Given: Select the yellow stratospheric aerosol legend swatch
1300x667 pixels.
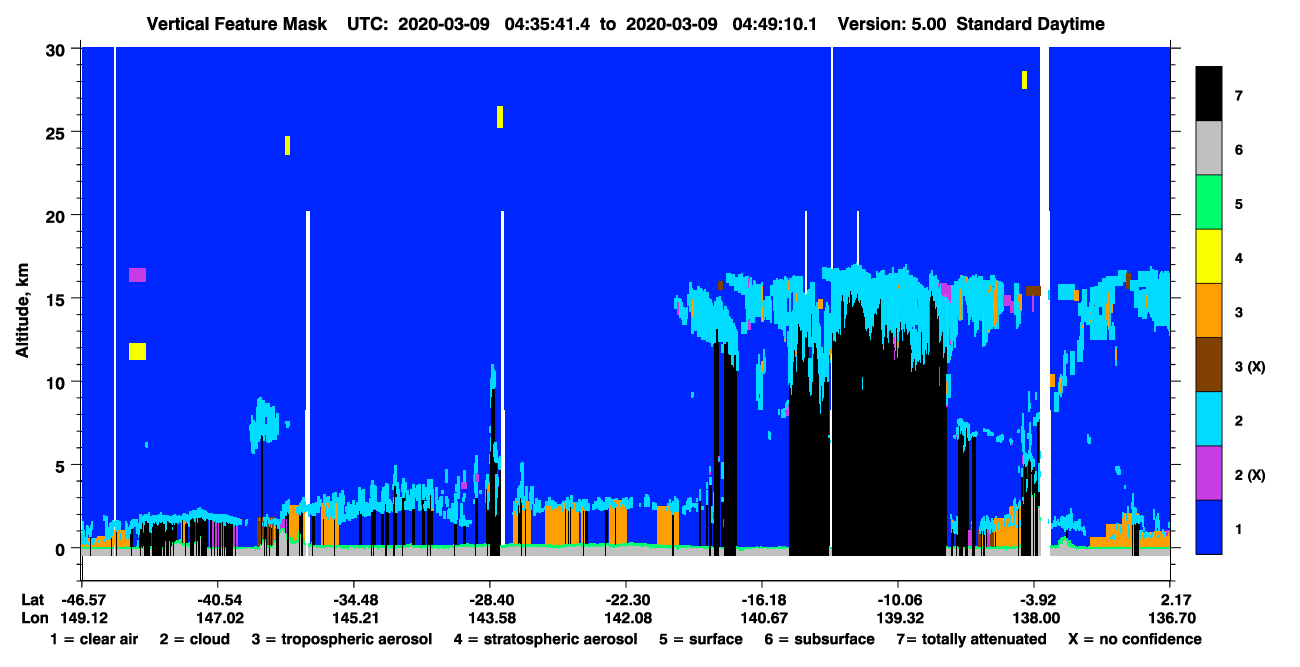Looking at the screenshot, I should [x=1209, y=256].
